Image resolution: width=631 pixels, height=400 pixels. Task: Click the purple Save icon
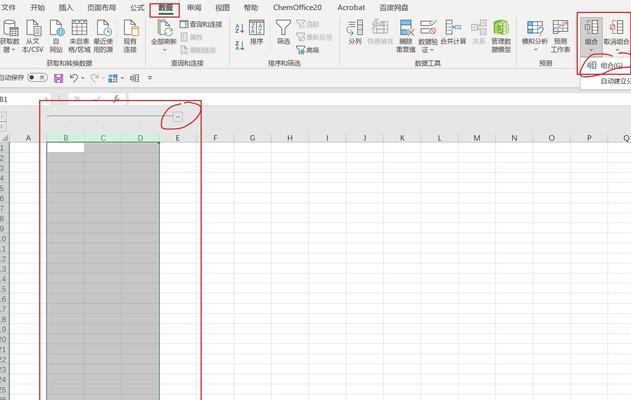coord(59,78)
